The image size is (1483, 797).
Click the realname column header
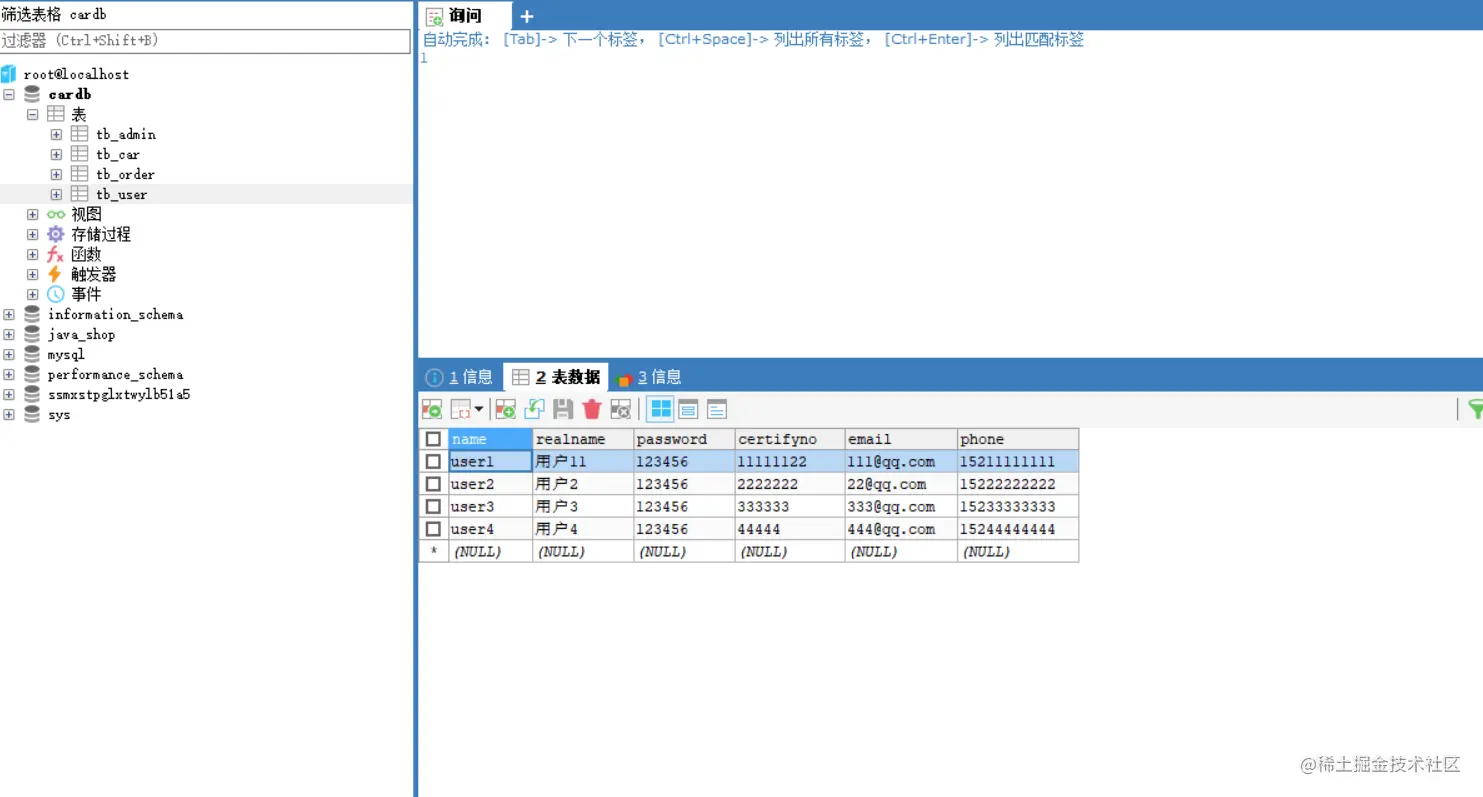pyautogui.click(x=583, y=439)
